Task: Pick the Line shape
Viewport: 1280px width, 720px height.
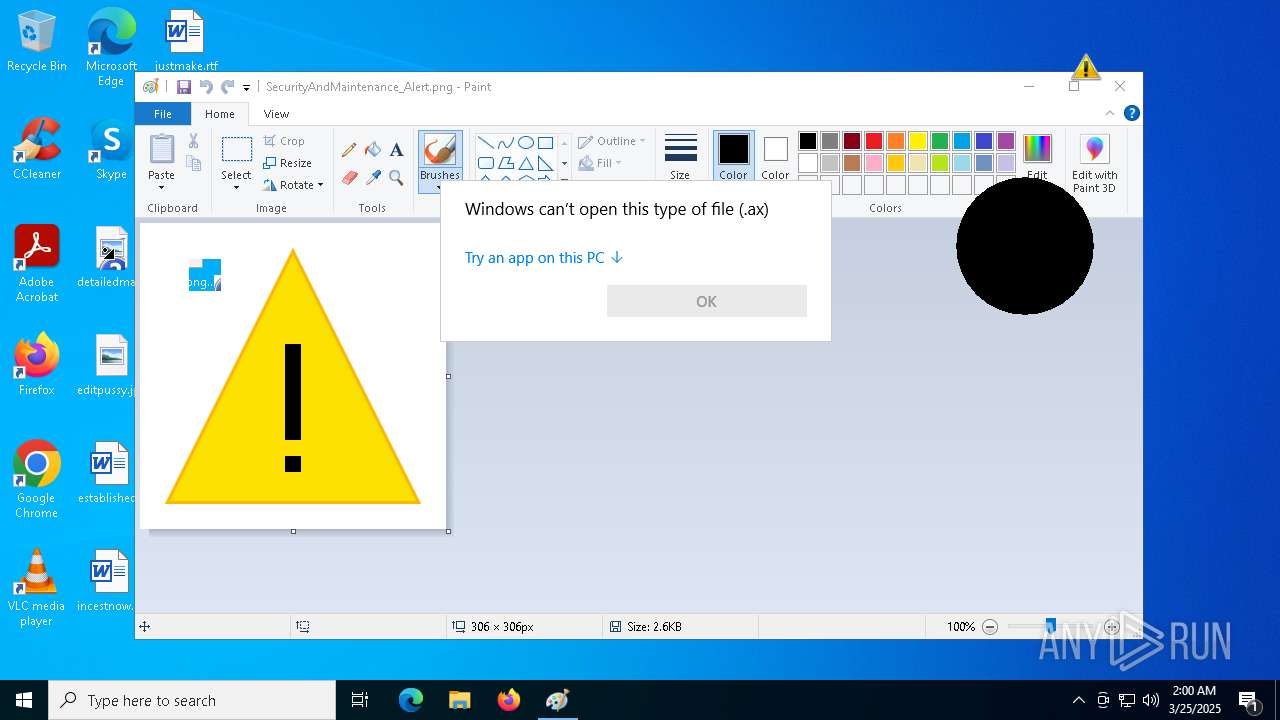Action: pyautogui.click(x=485, y=143)
